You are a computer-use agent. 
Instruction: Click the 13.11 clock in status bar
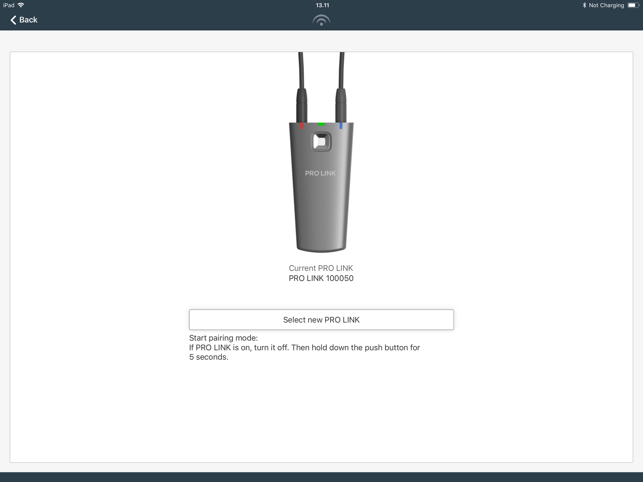coord(322,5)
